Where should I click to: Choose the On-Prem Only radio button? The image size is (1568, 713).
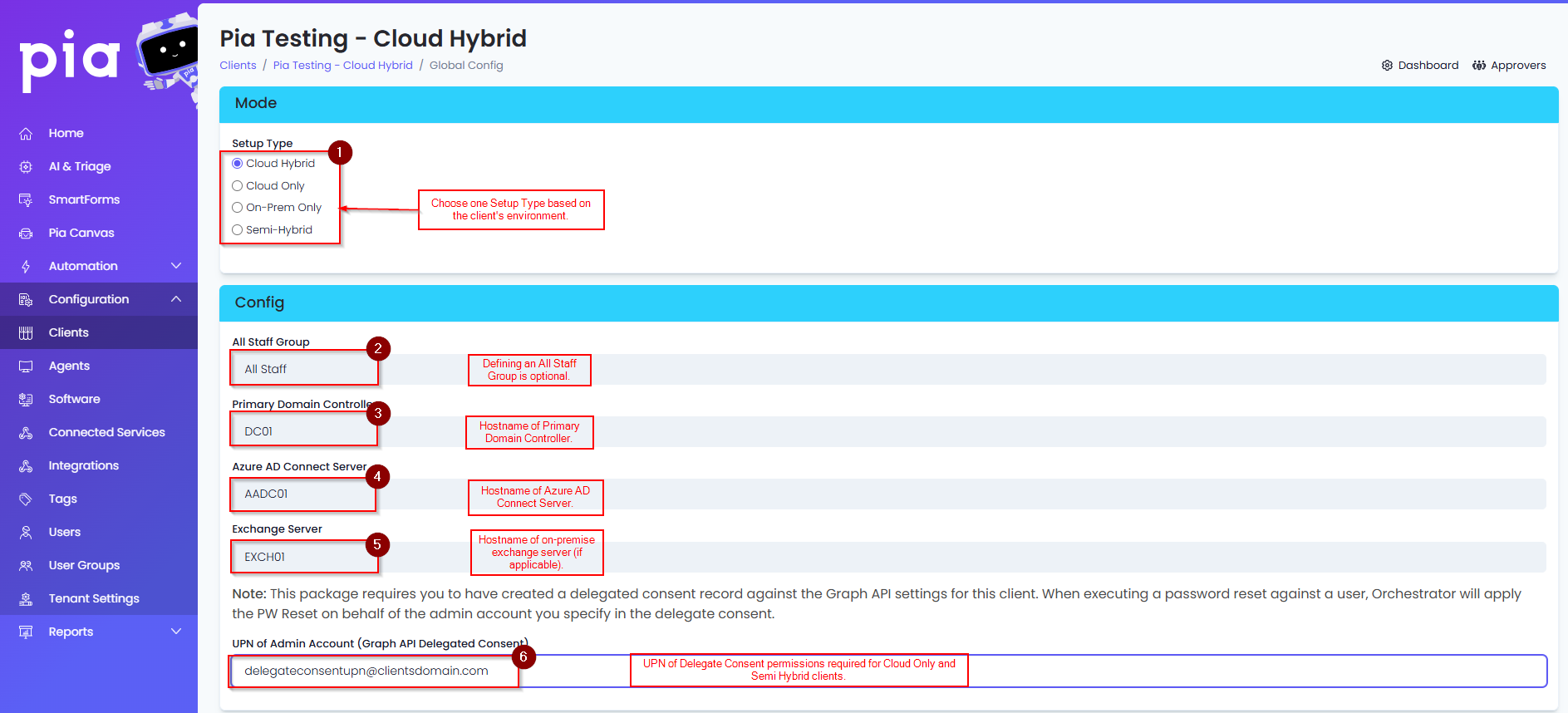237,208
